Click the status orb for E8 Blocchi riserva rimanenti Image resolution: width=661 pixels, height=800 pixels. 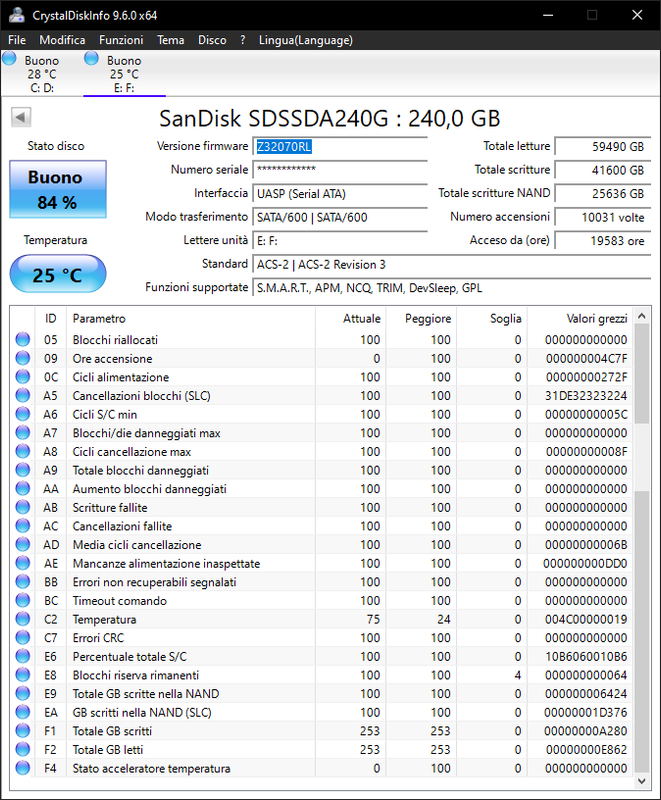tap(23, 674)
